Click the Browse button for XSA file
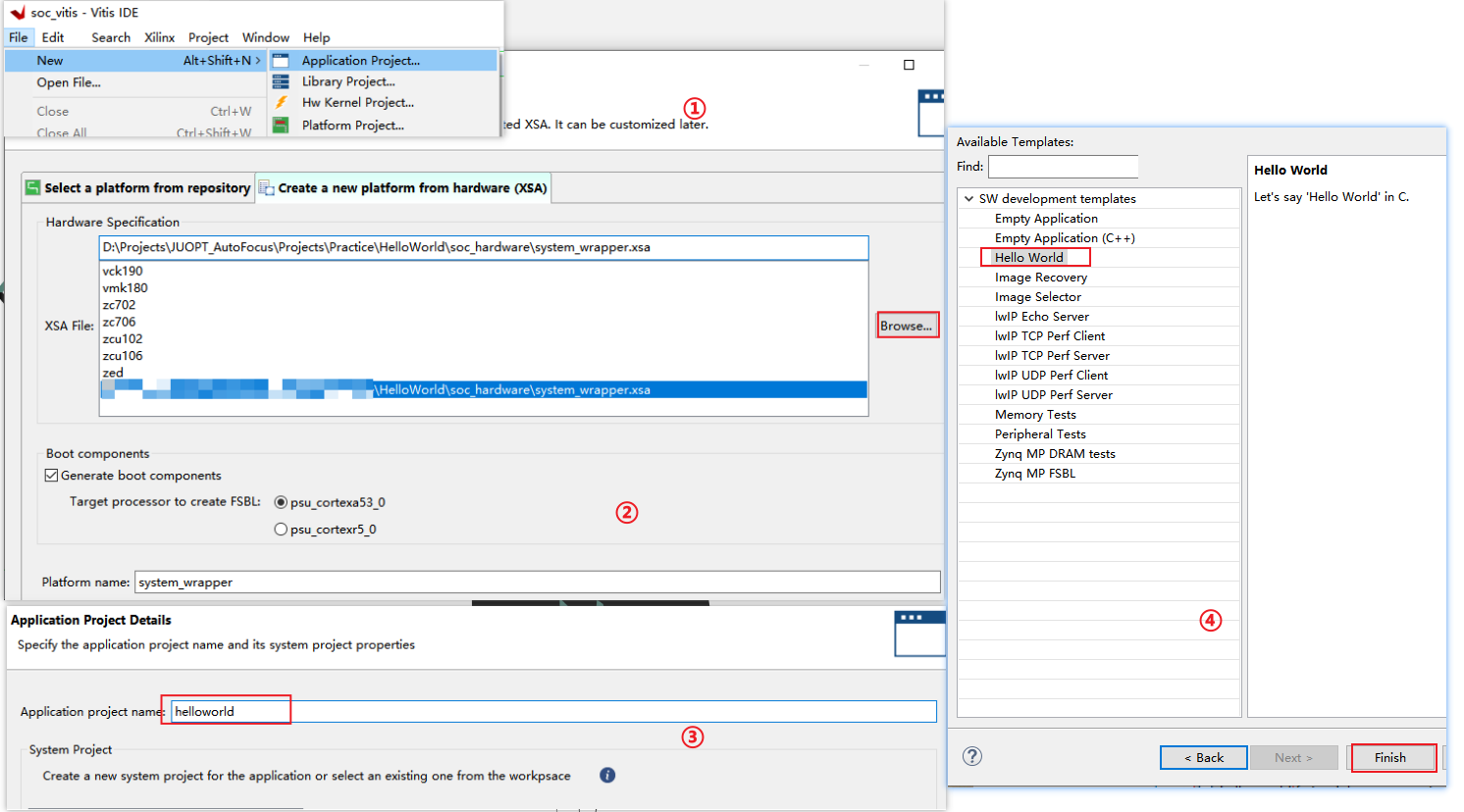The width and height of the screenshot is (1464, 812). click(907, 326)
